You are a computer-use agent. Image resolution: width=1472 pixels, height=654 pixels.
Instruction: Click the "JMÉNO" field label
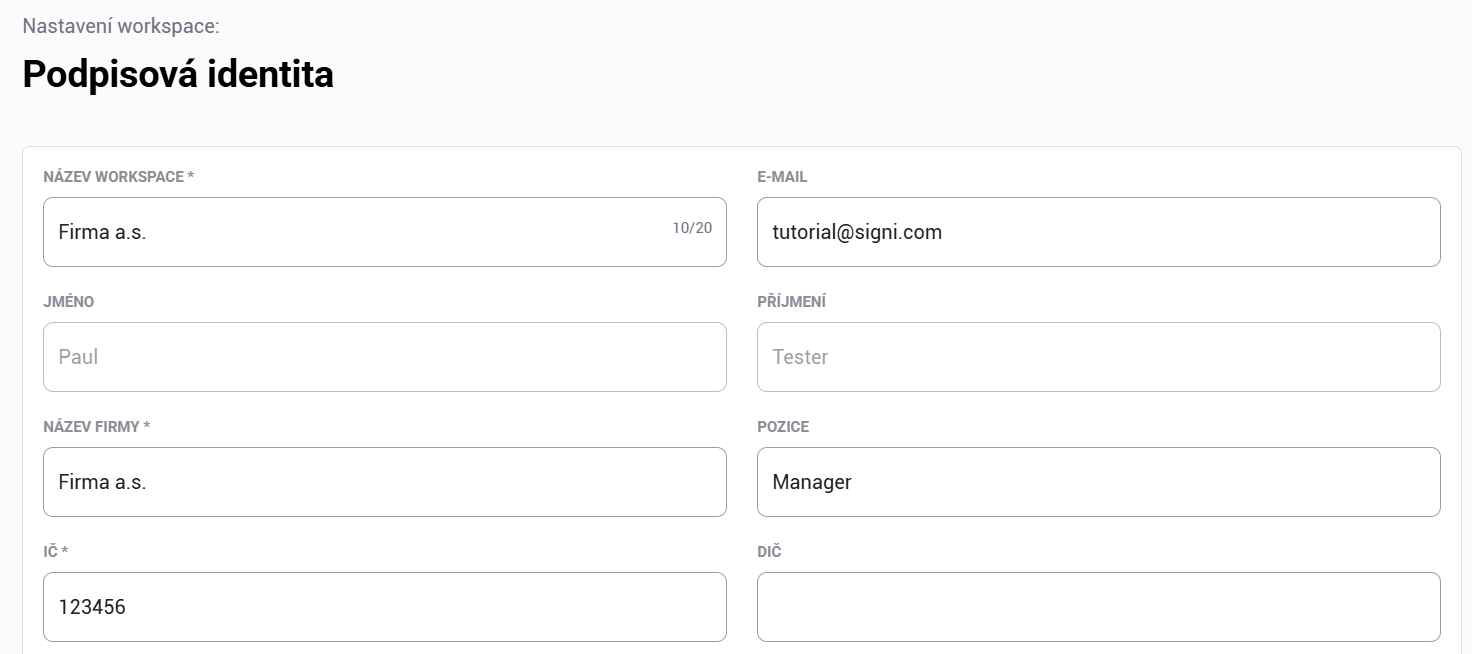(x=69, y=302)
